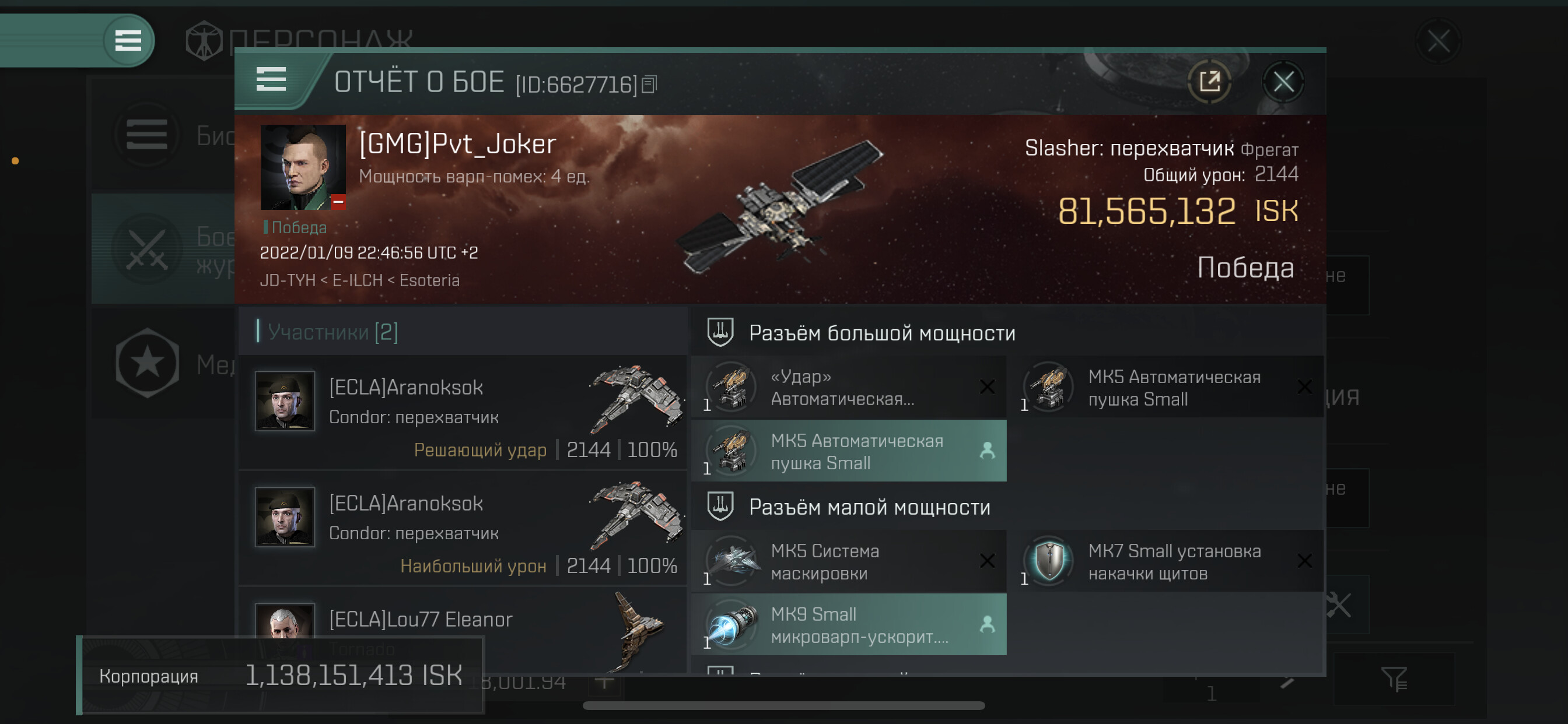
Task: Click the МК7 Small shield booster icon
Action: tap(1049, 561)
